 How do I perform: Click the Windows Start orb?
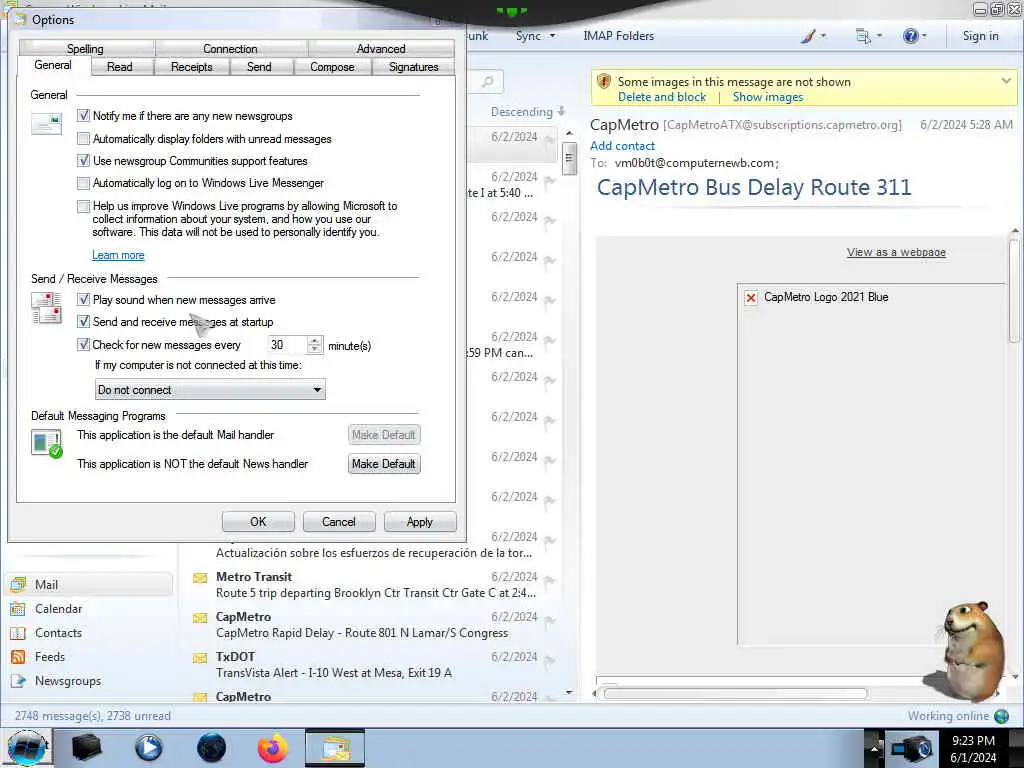coord(27,748)
